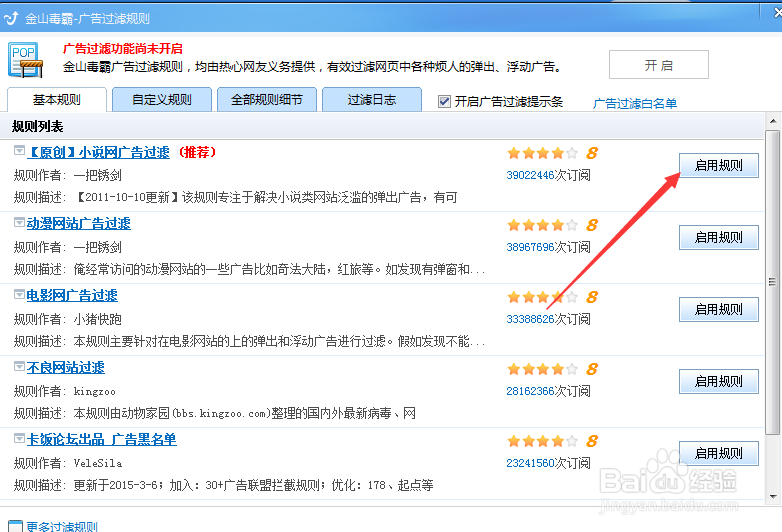
Task: Click star rating of 动漫网站广告过滤 rule
Action: tap(543, 225)
